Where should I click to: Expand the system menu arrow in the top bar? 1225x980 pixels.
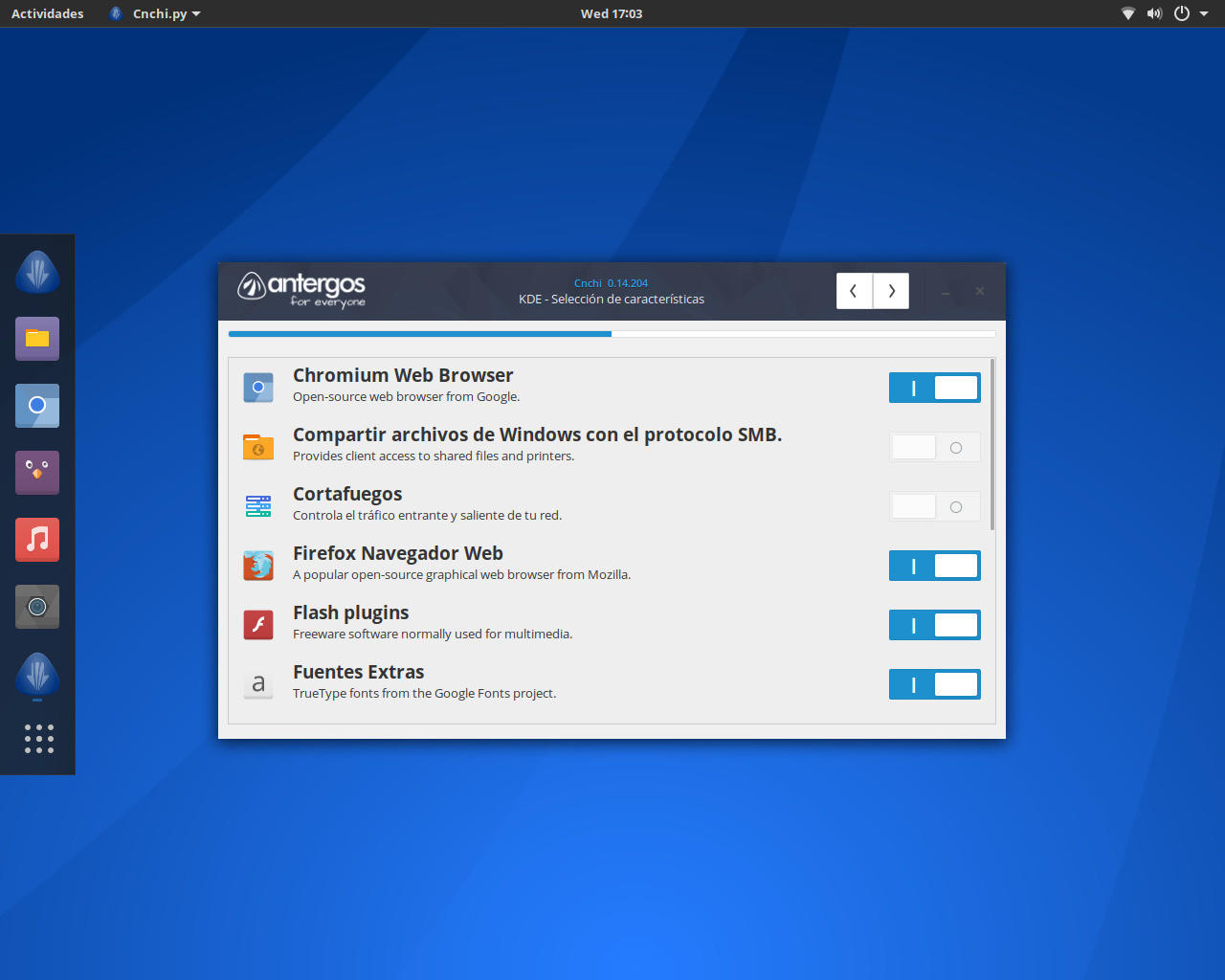[1204, 13]
